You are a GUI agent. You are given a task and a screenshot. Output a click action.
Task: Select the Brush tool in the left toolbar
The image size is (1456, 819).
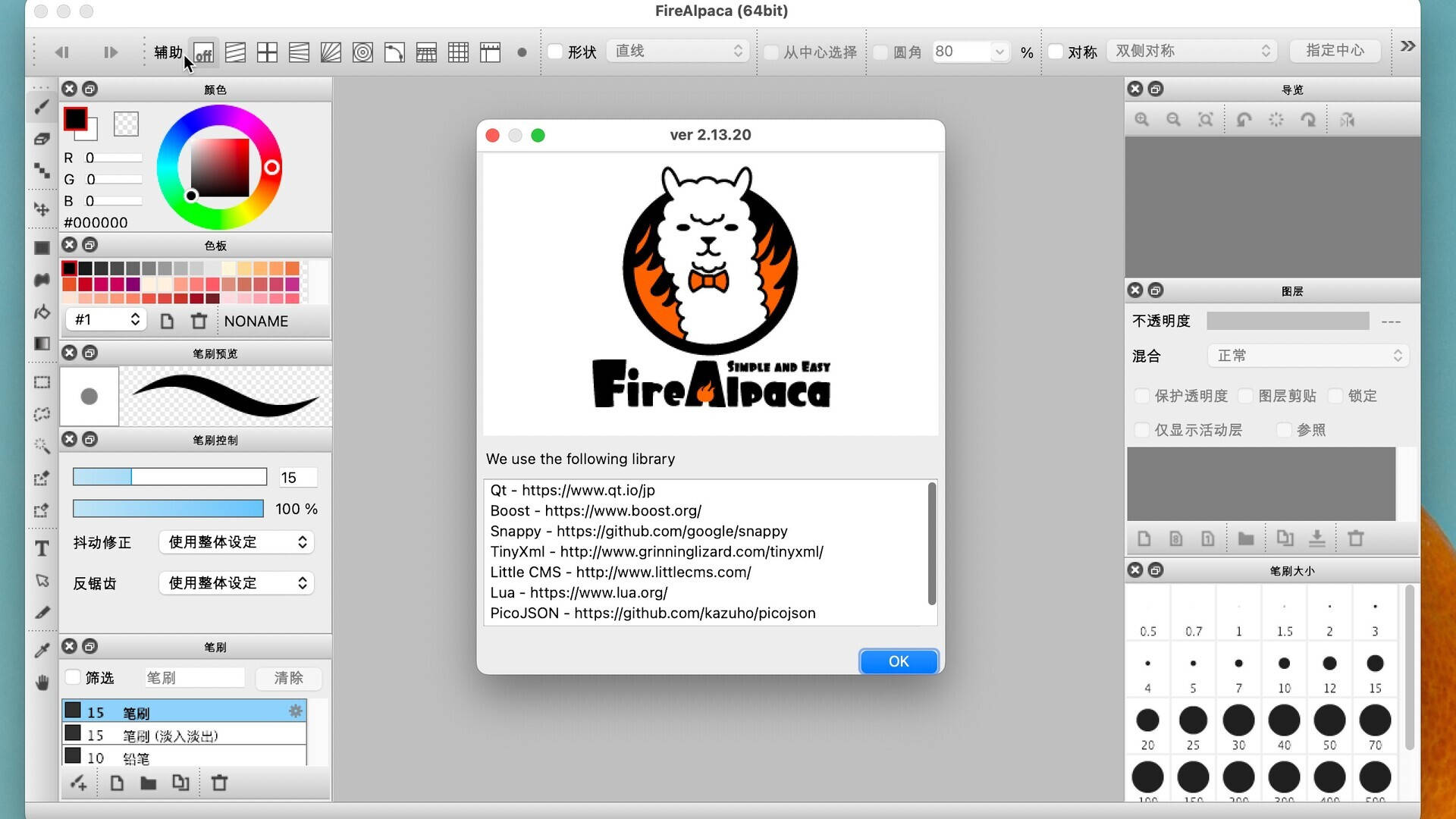(42, 107)
